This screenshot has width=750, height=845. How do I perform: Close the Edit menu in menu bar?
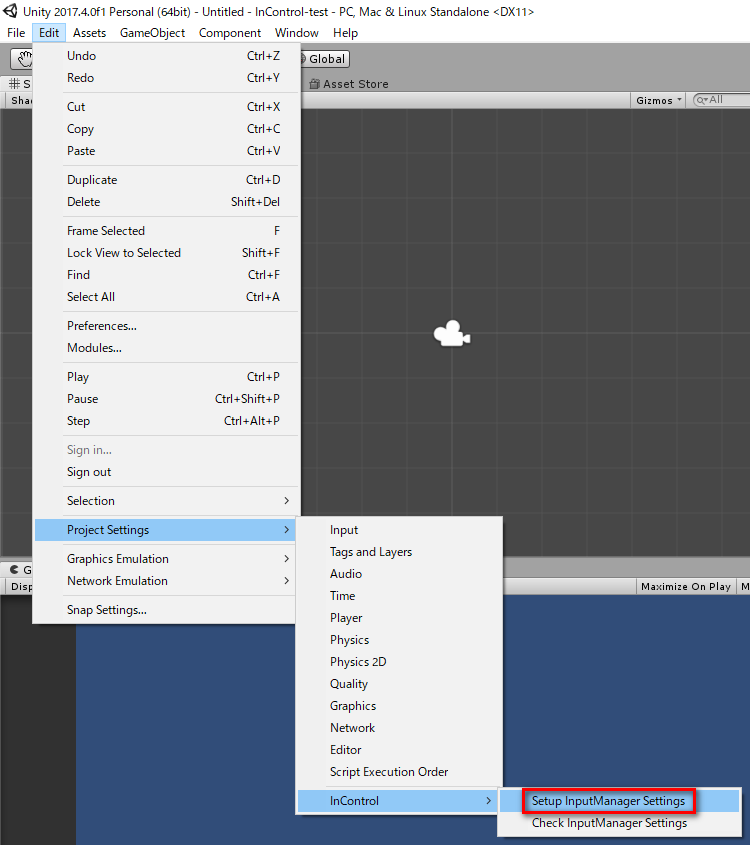click(x=48, y=33)
